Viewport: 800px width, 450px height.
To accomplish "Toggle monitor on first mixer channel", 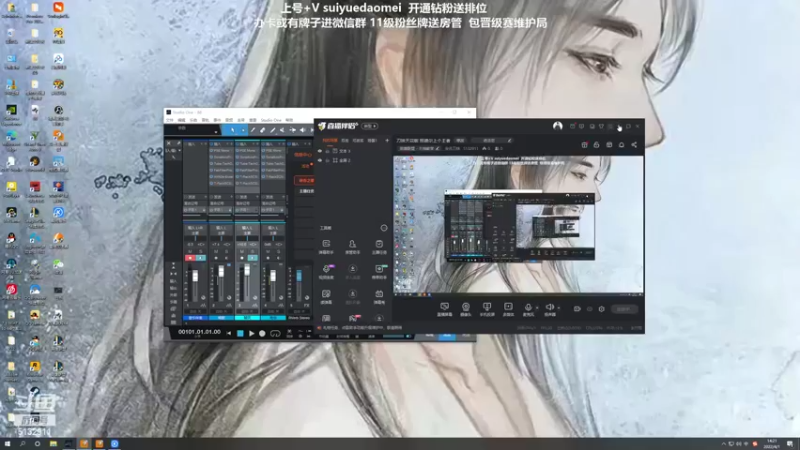I will (201, 258).
